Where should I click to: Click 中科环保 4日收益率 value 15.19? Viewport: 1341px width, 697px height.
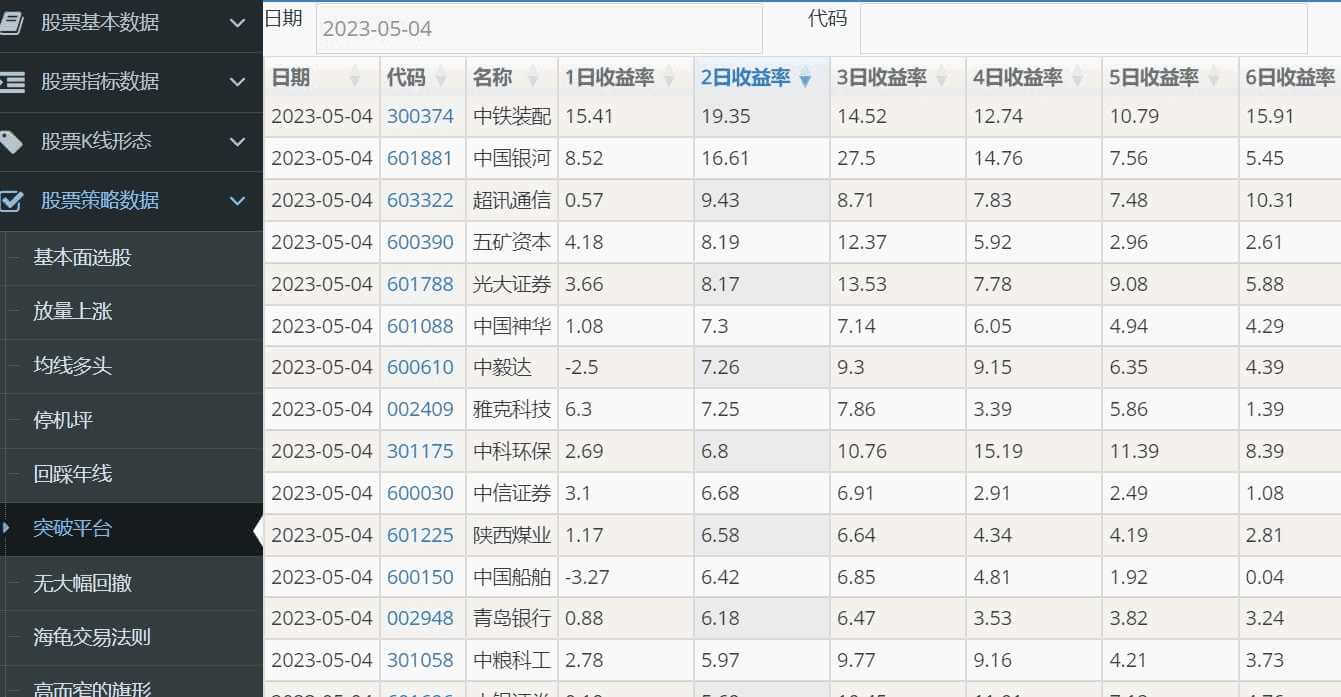[x=998, y=451]
